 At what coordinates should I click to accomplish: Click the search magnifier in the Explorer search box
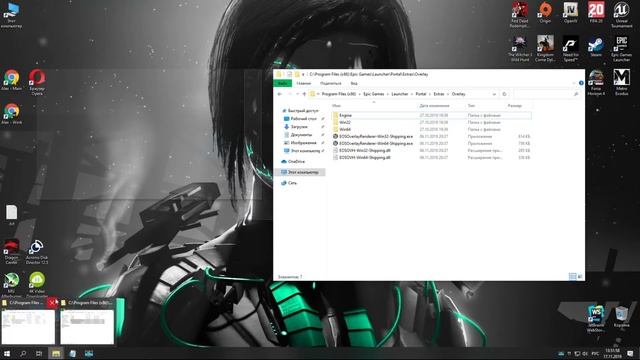(576, 94)
